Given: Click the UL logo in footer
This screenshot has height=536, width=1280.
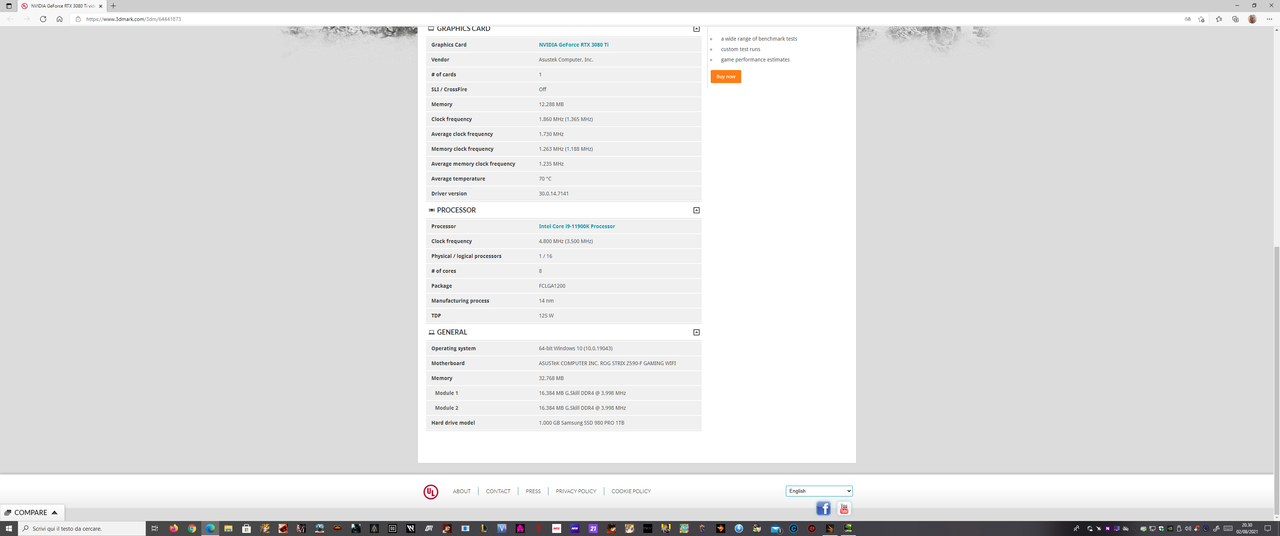Looking at the screenshot, I should click(x=430, y=491).
